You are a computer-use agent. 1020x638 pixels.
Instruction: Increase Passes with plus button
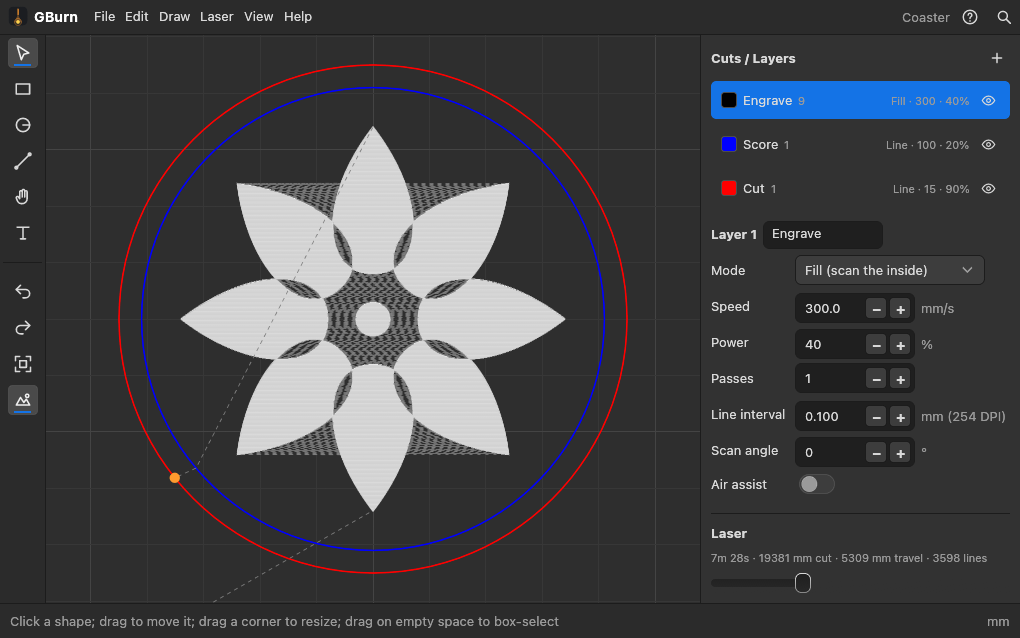pos(900,379)
